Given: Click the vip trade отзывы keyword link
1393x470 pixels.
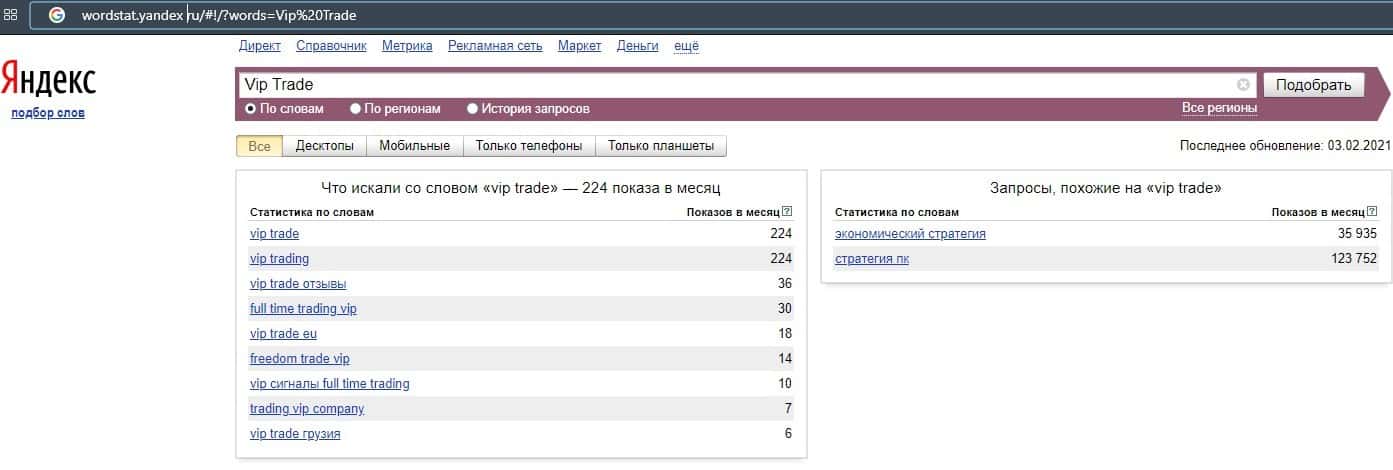Looking at the screenshot, I should click(x=298, y=284).
